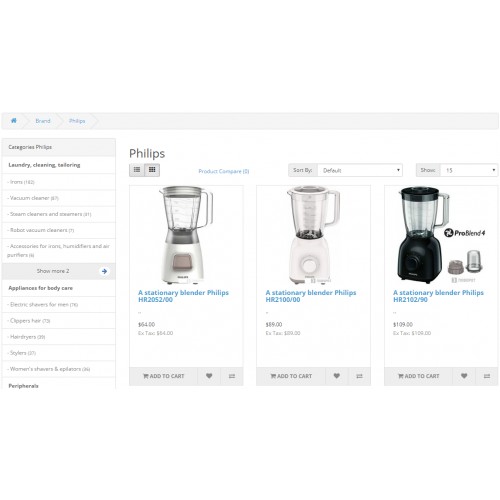Open the Hairdryers category link
The width and height of the screenshot is (500, 500).
click(x=26, y=337)
